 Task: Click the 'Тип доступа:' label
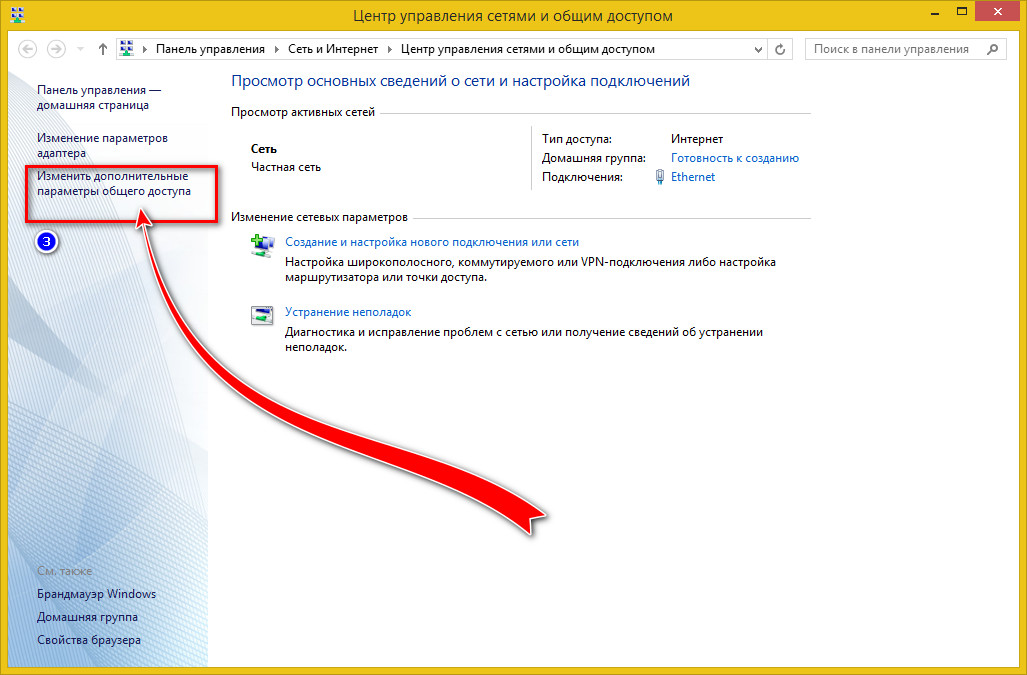576,139
